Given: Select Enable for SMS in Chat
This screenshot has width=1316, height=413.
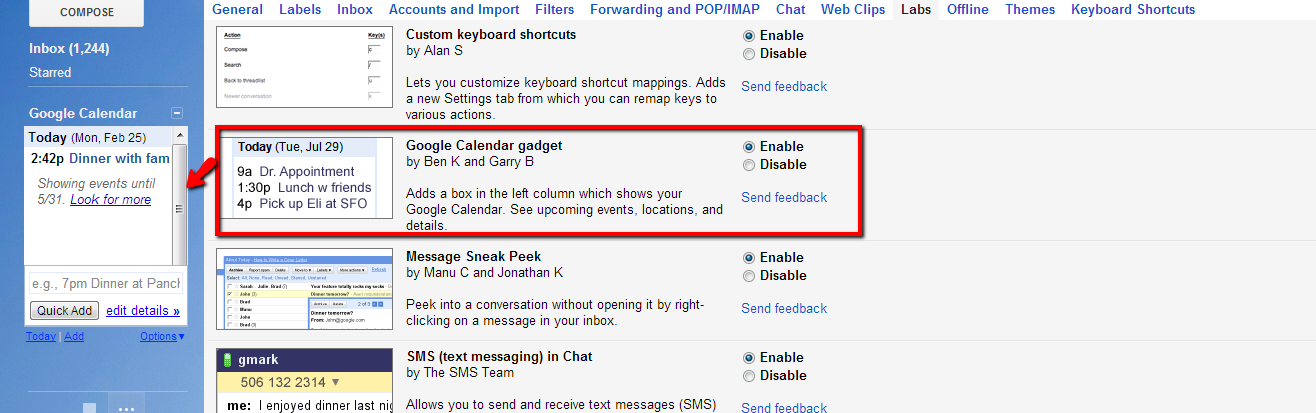Looking at the screenshot, I should pos(749,357).
